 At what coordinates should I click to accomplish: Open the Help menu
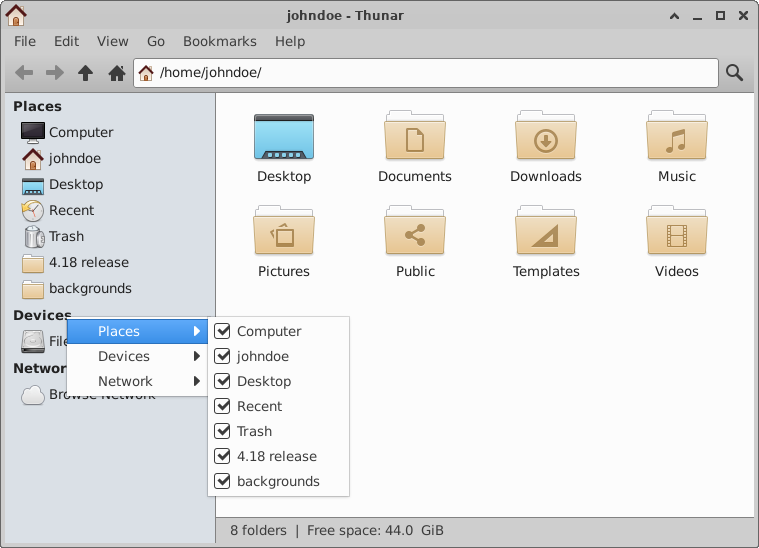coord(290,42)
